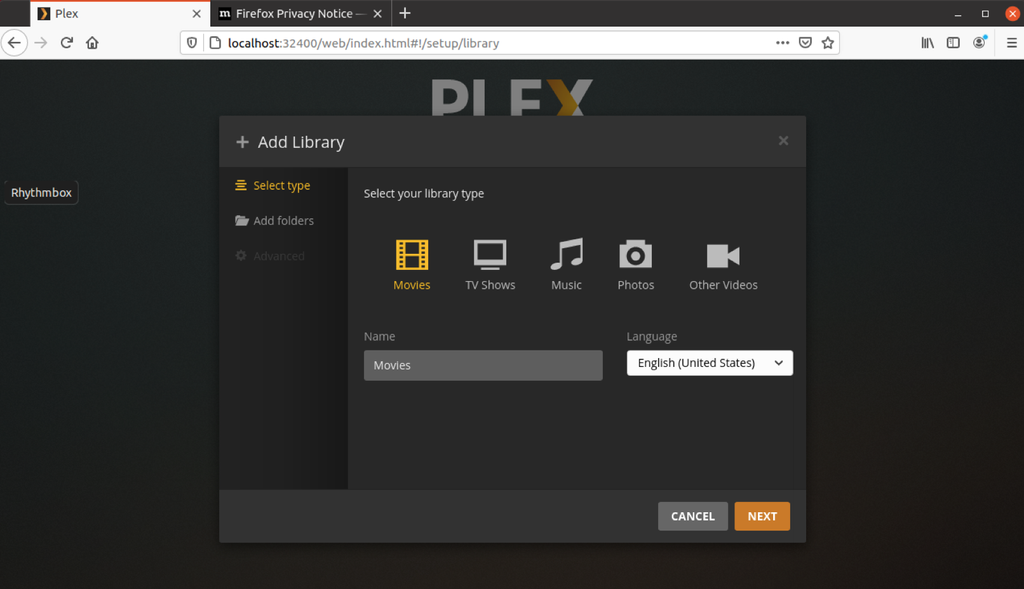Click the tracking protection shield icon
Screen dimensions: 1024x589
click(190, 43)
